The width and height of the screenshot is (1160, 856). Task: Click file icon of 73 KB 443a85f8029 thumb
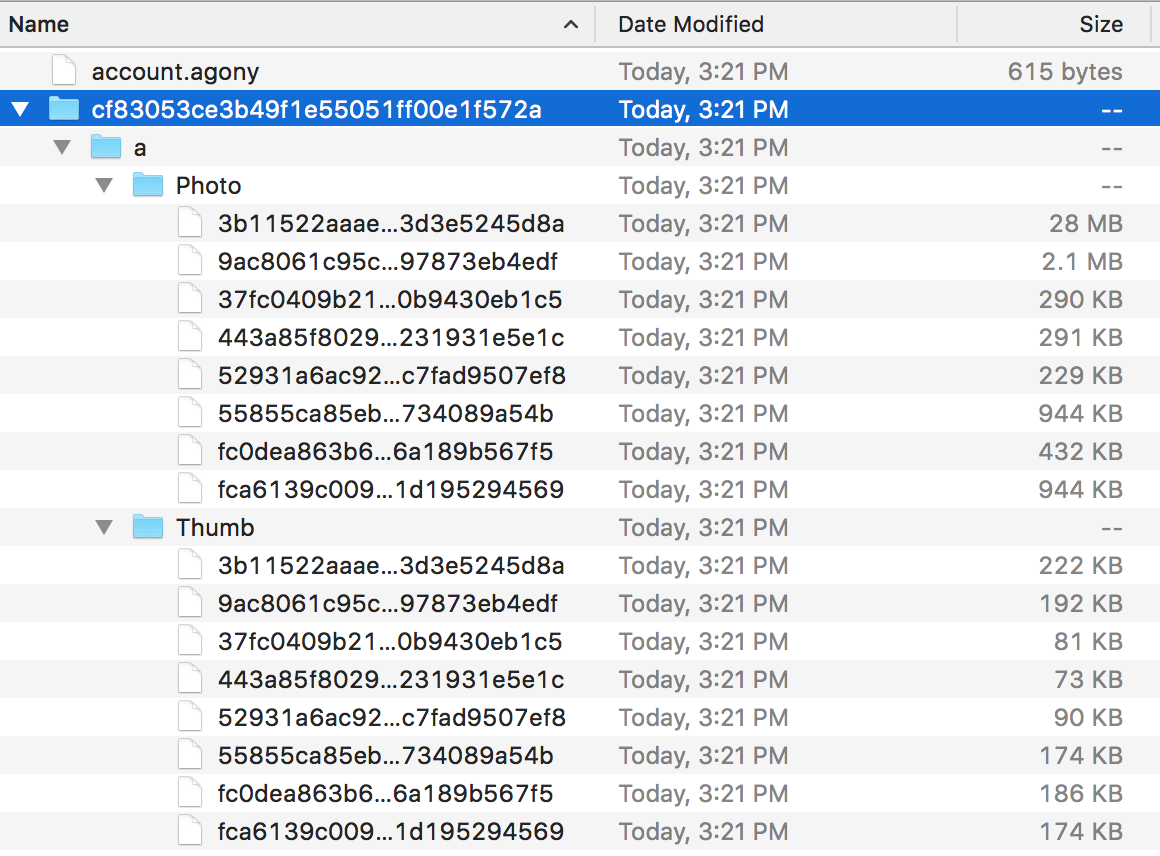pyautogui.click(x=190, y=679)
